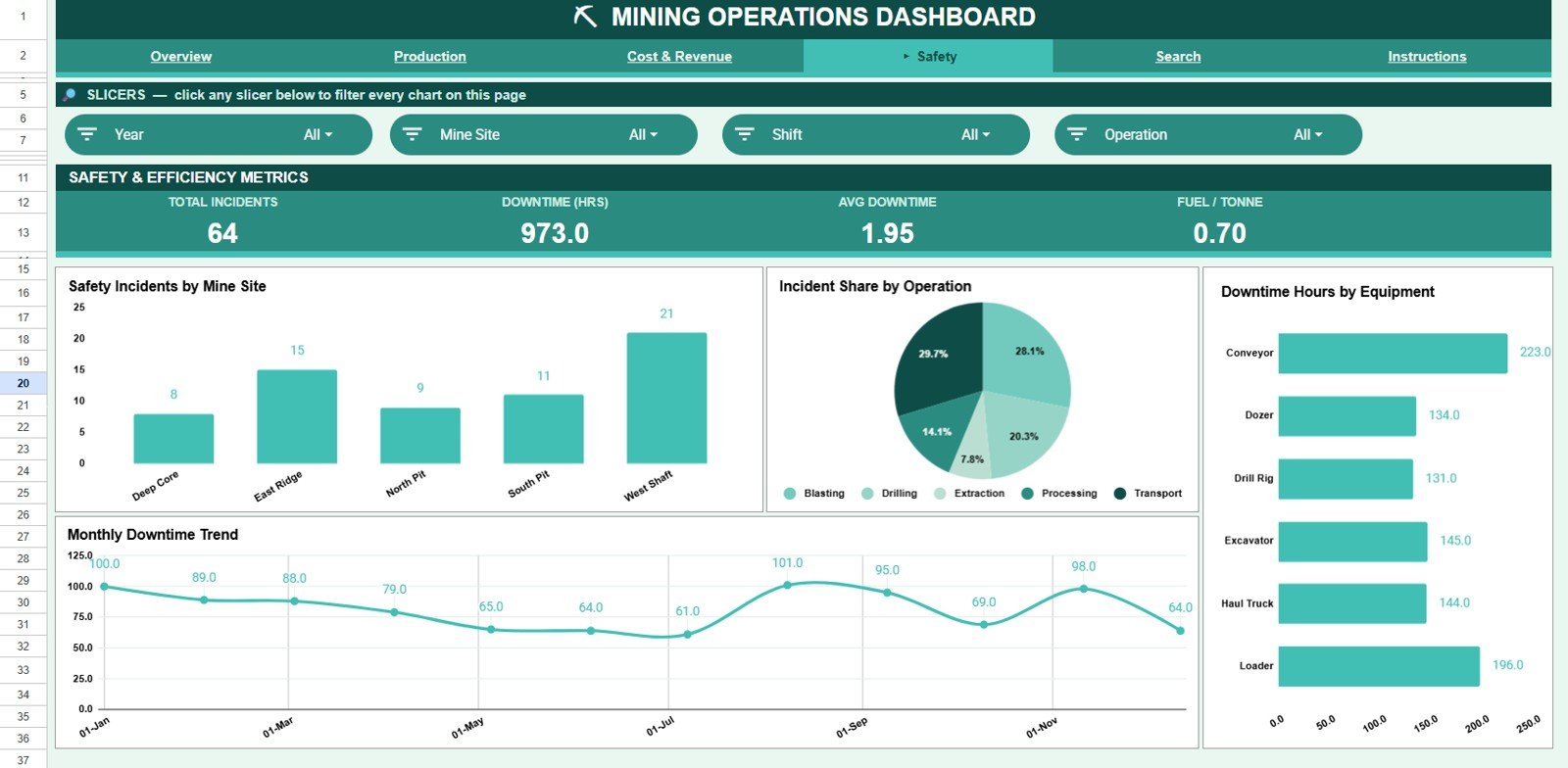Open the Operation slicer All dropdown
Image resolution: width=1568 pixels, height=768 pixels.
click(1308, 135)
